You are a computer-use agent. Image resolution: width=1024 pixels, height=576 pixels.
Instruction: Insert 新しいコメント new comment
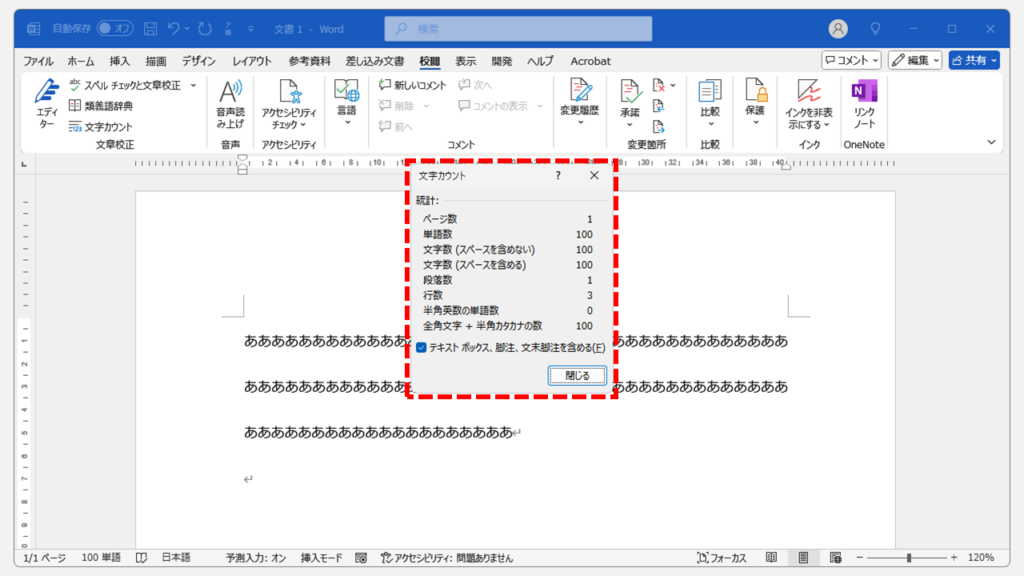click(x=412, y=86)
